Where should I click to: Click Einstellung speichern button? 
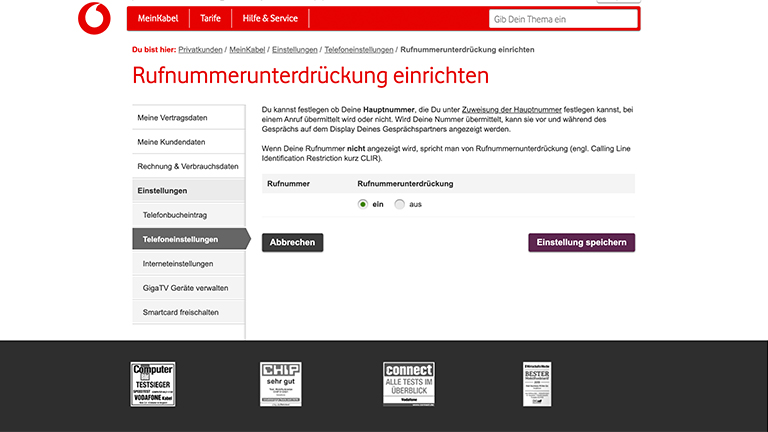tap(581, 242)
